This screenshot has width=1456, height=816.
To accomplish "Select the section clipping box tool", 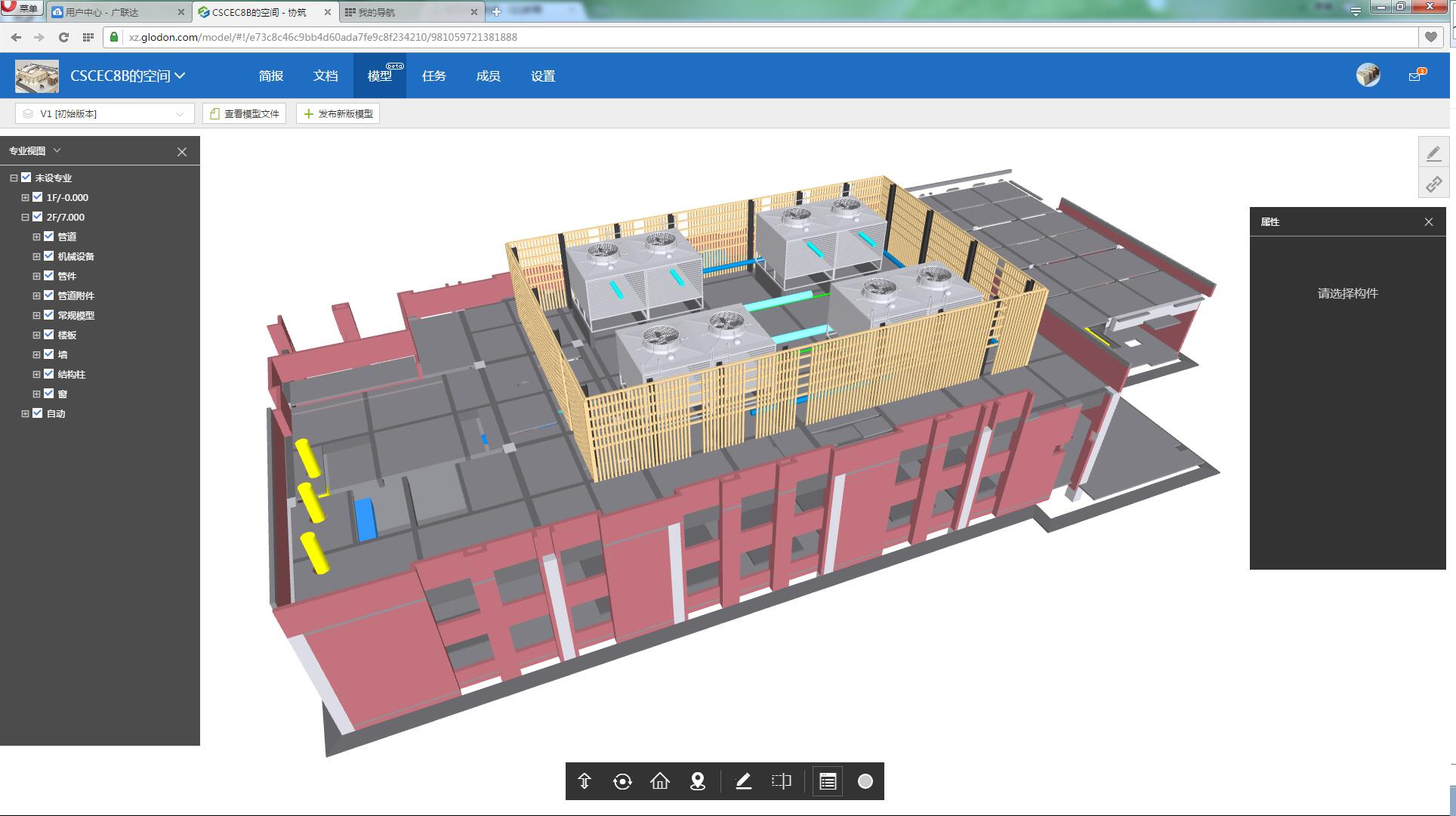I will (782, 781).
